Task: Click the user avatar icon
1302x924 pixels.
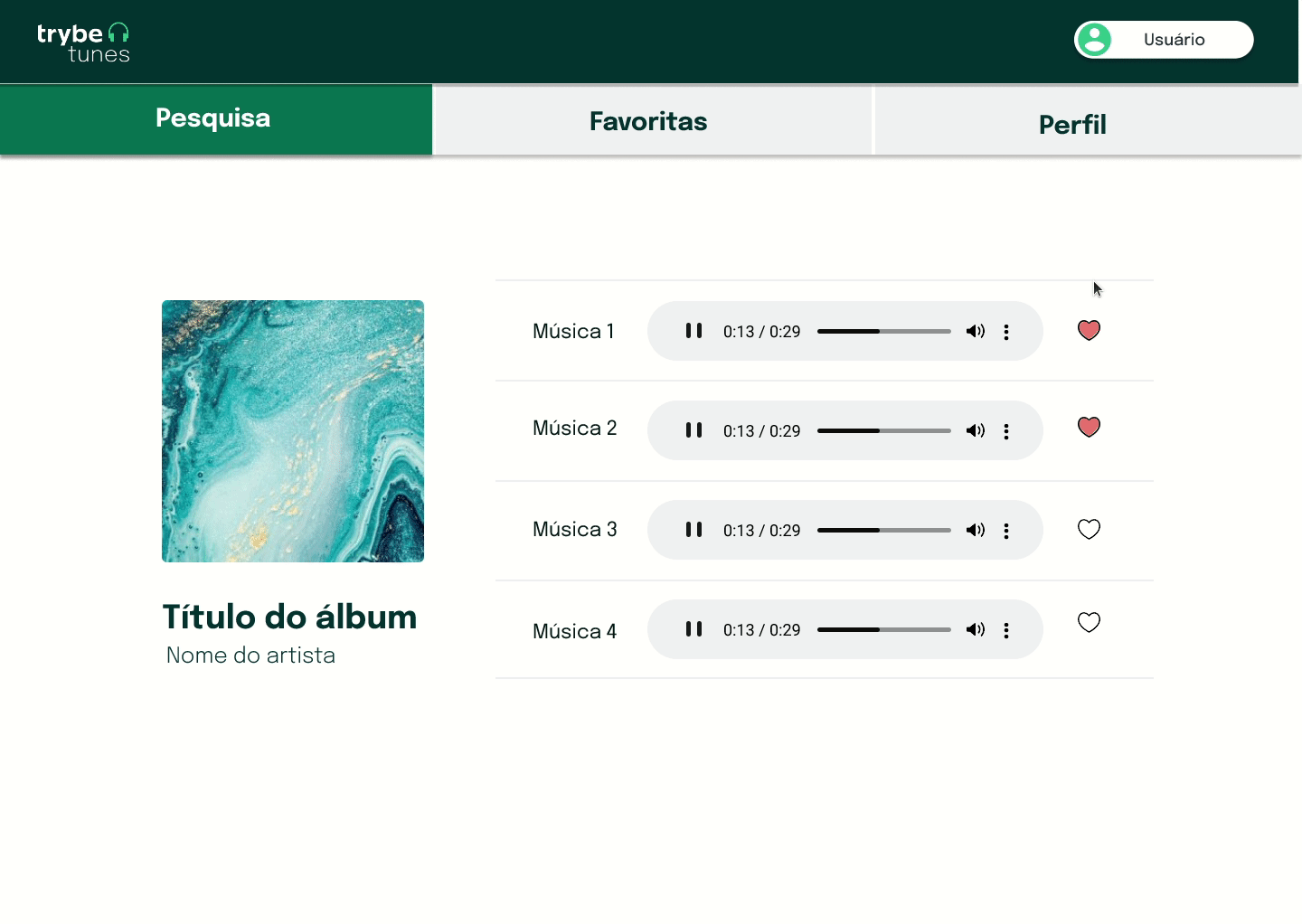Action: click(1095, 39)
